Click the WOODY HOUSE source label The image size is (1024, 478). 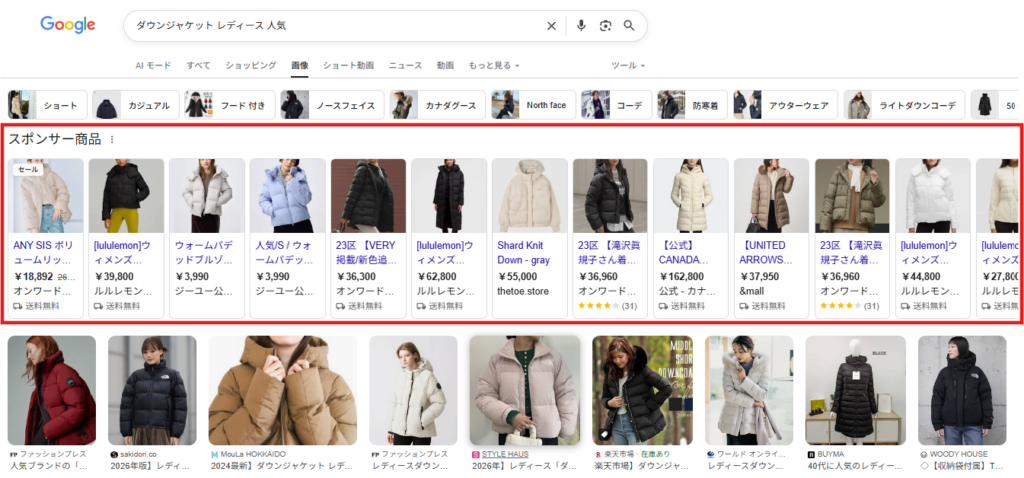pos(959,454)
